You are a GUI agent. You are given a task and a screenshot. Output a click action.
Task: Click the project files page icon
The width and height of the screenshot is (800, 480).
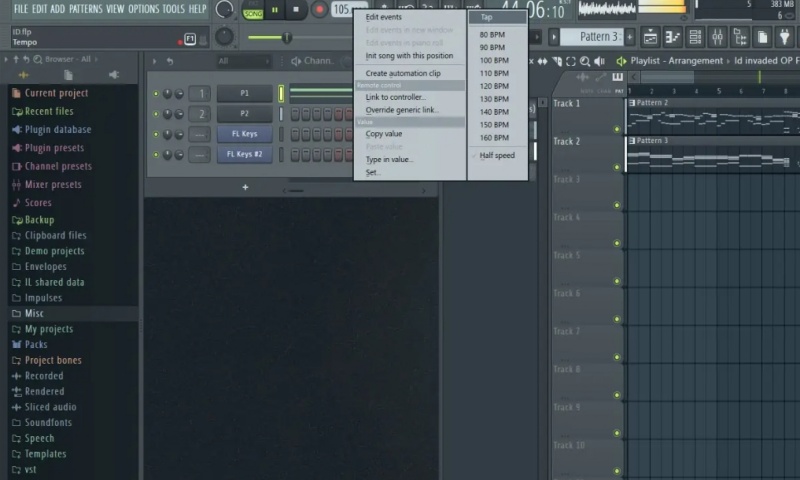click(x=762, y=37)
